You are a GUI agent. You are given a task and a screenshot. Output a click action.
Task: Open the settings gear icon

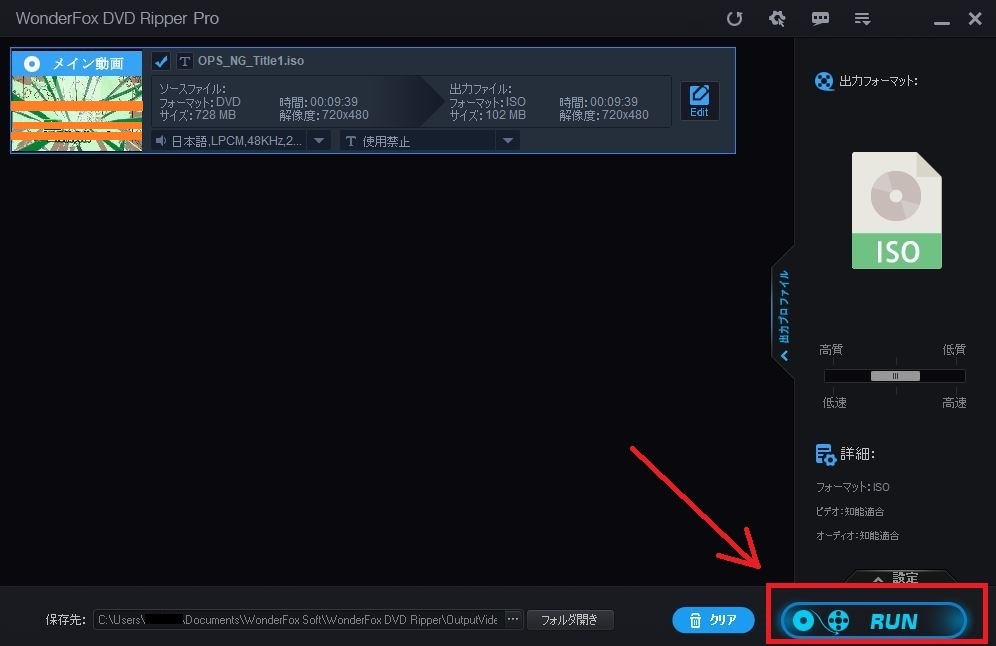click(777, 18)
